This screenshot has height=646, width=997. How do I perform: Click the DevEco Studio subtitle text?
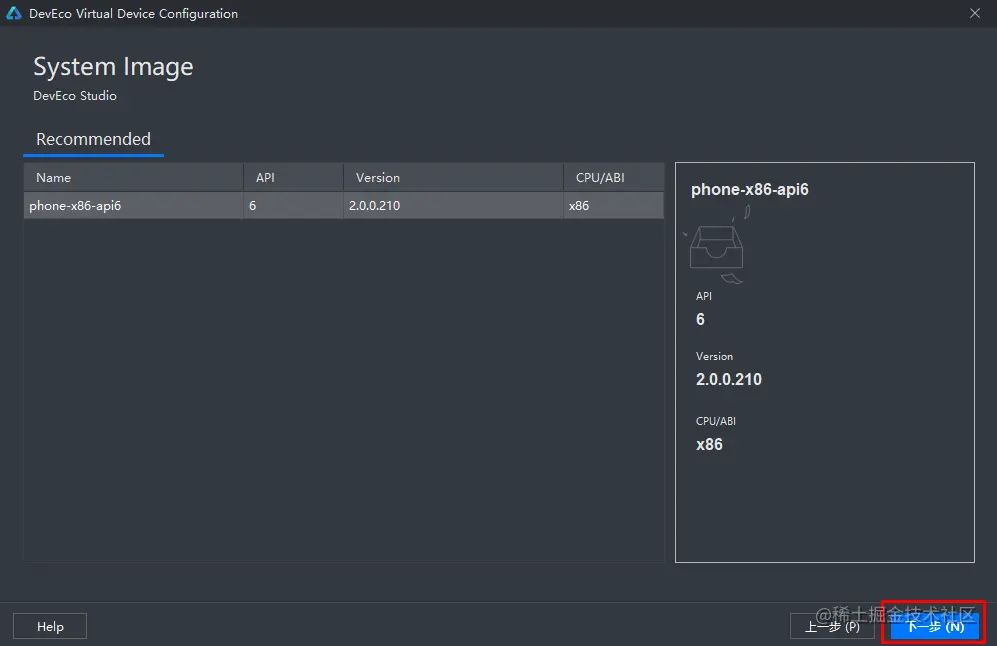coord(75,96)
